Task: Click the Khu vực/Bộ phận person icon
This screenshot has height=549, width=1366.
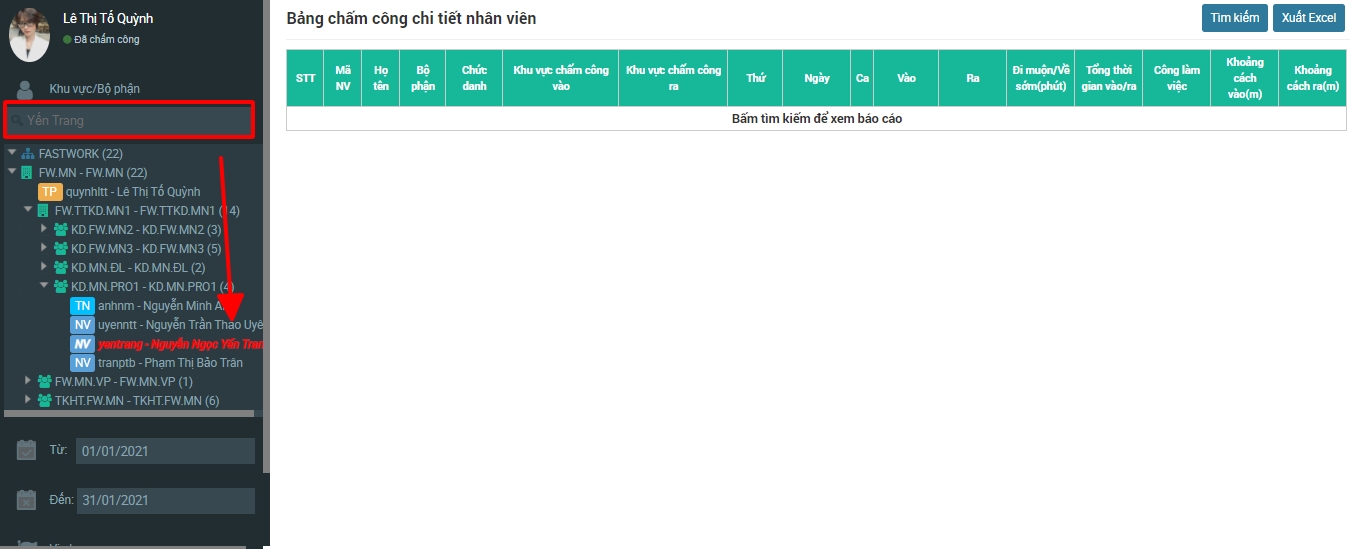Action: click(27, 89)
